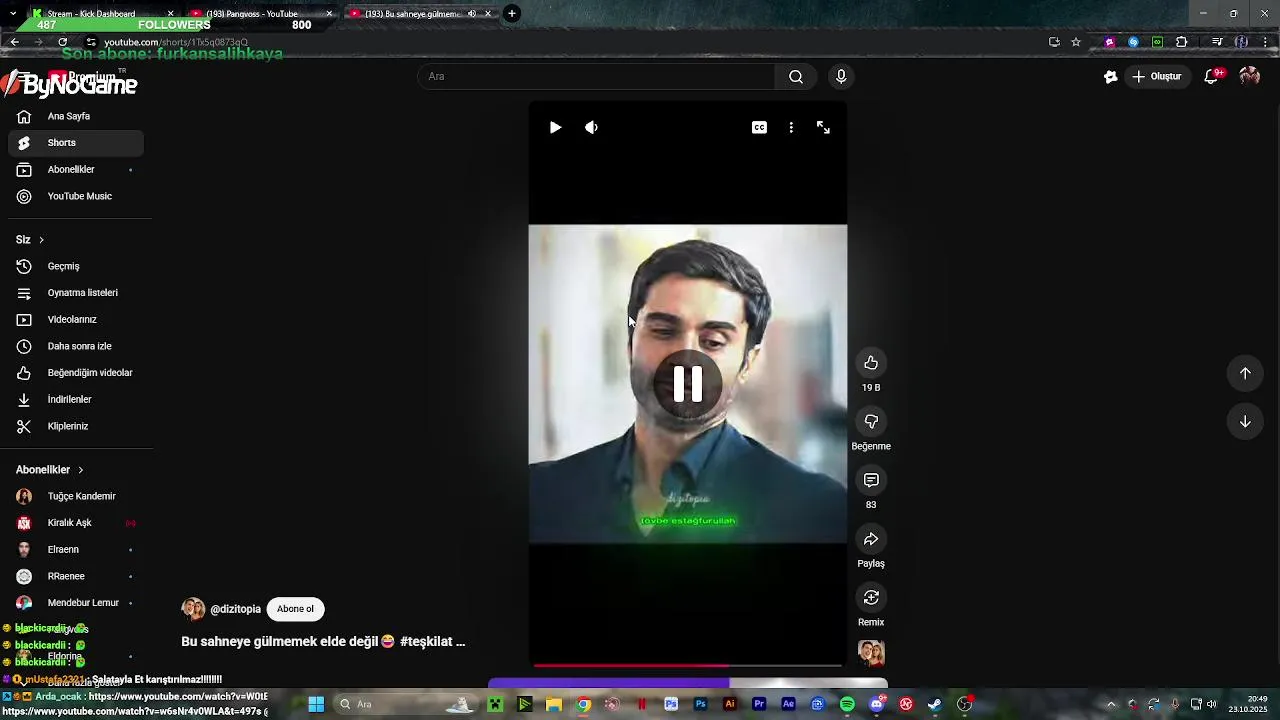Click the browser address bar URL
This screenshot has height=720, width=1280.
coord(176,43)
